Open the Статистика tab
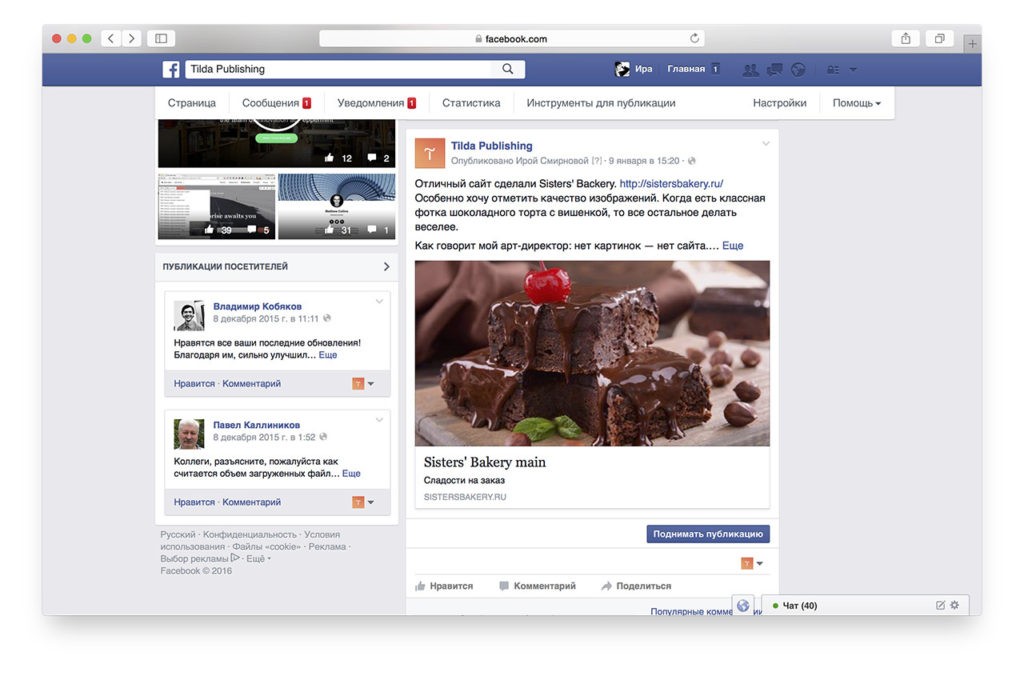This screenshot has height=676, width=1024. (x=471, y=103)
